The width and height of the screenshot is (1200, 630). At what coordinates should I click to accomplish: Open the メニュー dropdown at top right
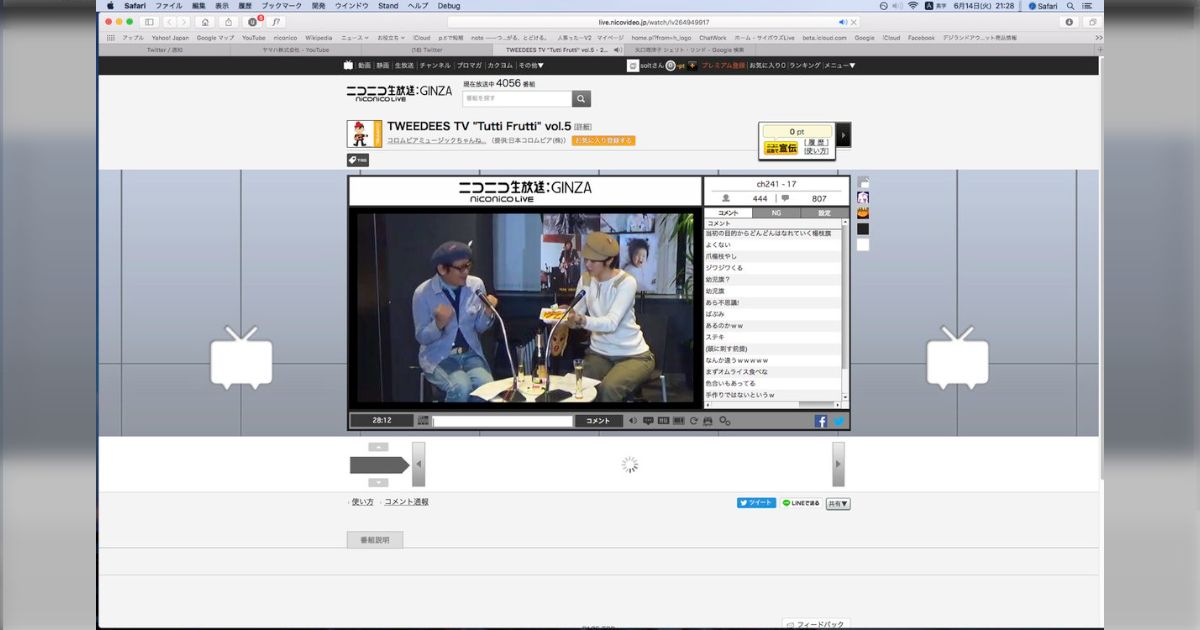(x=840, y=65)
